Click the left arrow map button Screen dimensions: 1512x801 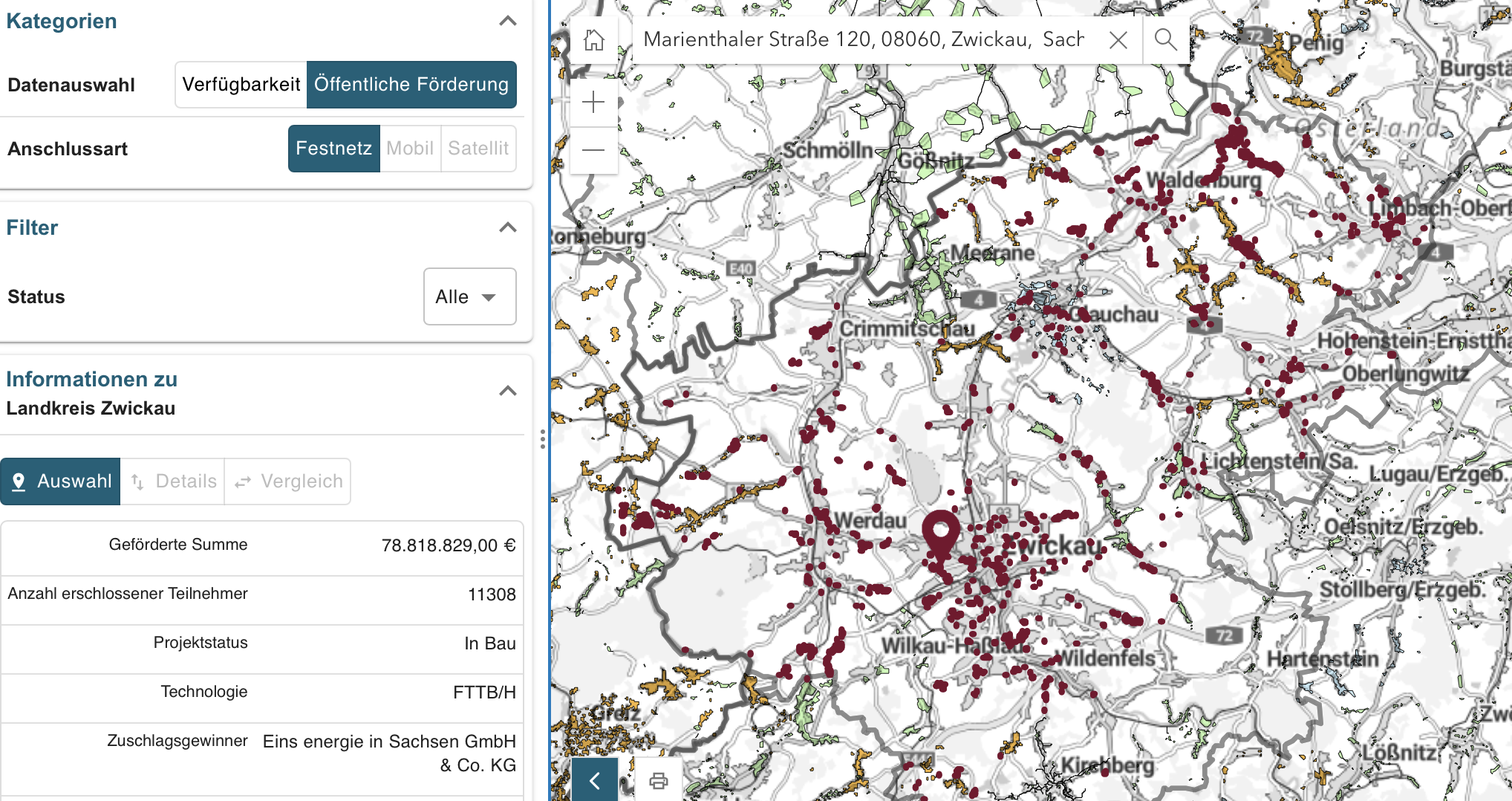coord(595,780)
